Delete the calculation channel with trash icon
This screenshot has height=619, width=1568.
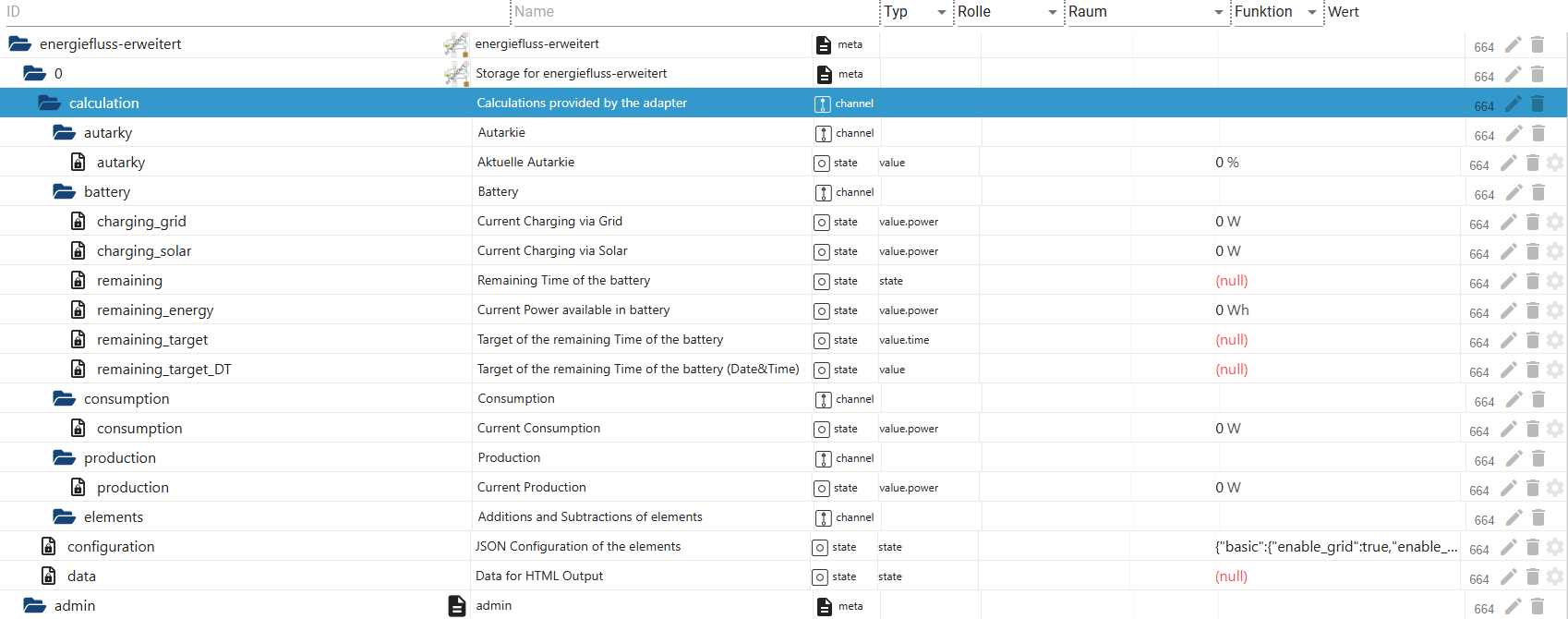[1538, 103]
